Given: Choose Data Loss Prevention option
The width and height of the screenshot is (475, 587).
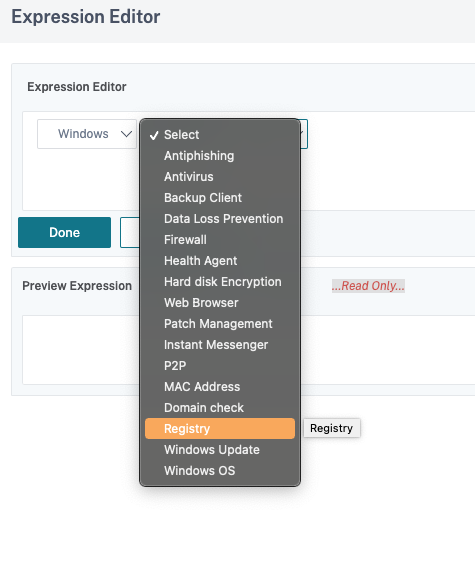Looking at the screenshot, I should pos(220,219).
